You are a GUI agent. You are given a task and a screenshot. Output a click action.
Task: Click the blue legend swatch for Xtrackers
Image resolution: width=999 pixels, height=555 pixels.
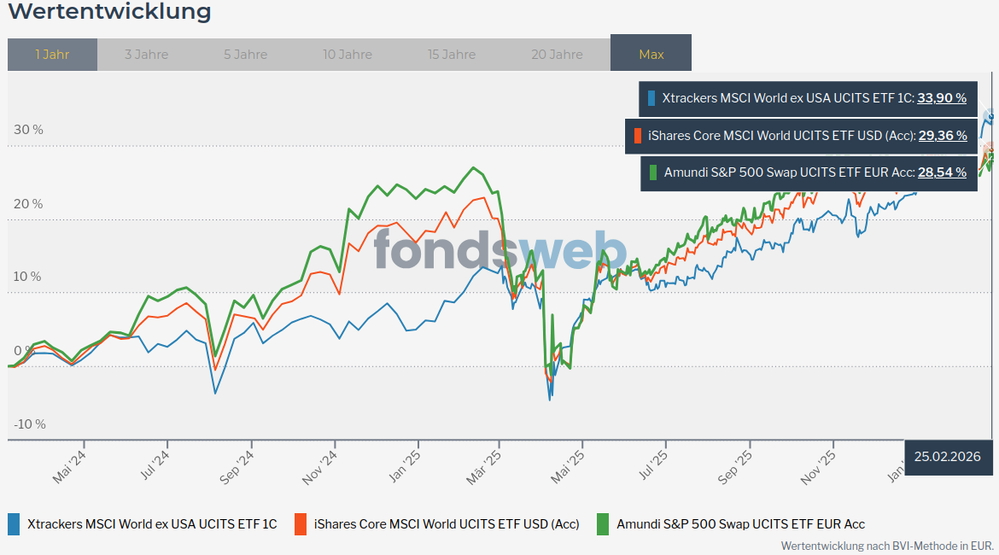click(13, 524)
